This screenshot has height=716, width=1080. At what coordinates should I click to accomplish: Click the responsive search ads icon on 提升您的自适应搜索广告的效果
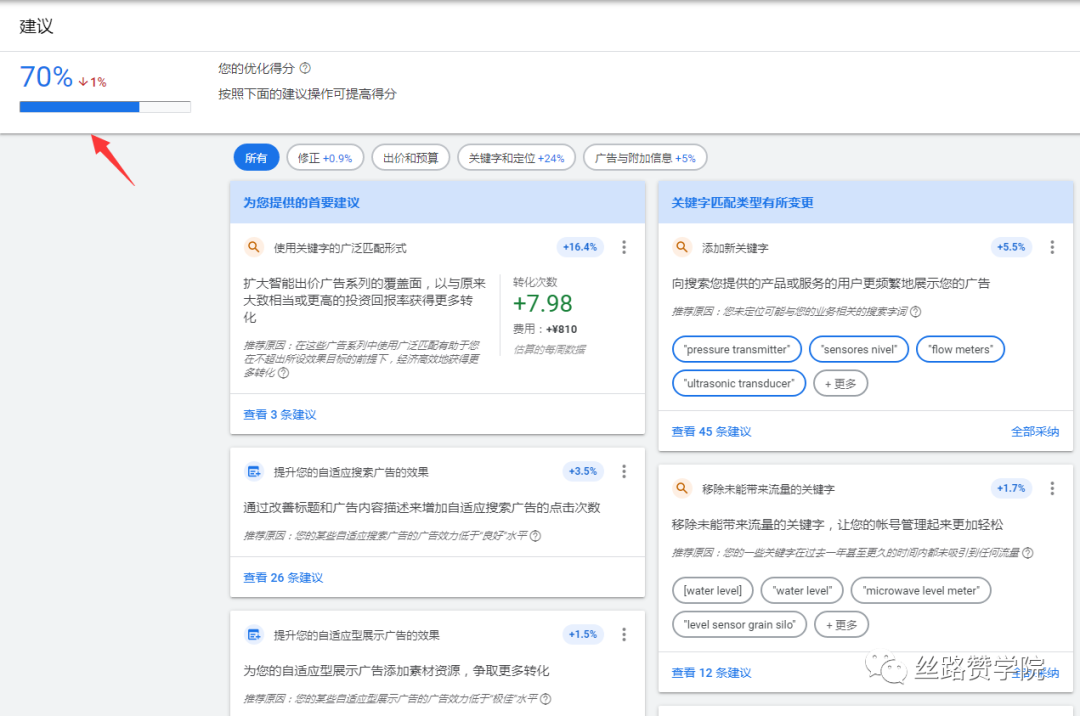254,470
